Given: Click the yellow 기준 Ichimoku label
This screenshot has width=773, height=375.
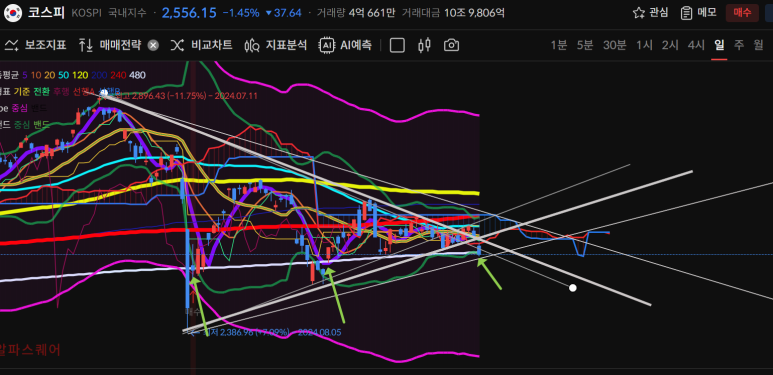Looking at the screenshot, I should point(22,91).
